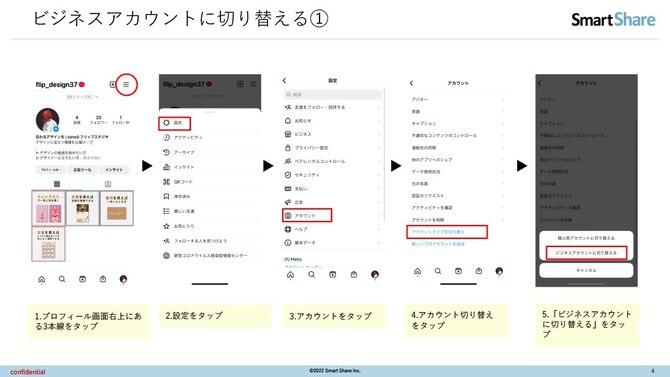Expand chevron on the キャプション row in the white アカウント screen
The image size is (670, 377).
(x=502, y=123)
